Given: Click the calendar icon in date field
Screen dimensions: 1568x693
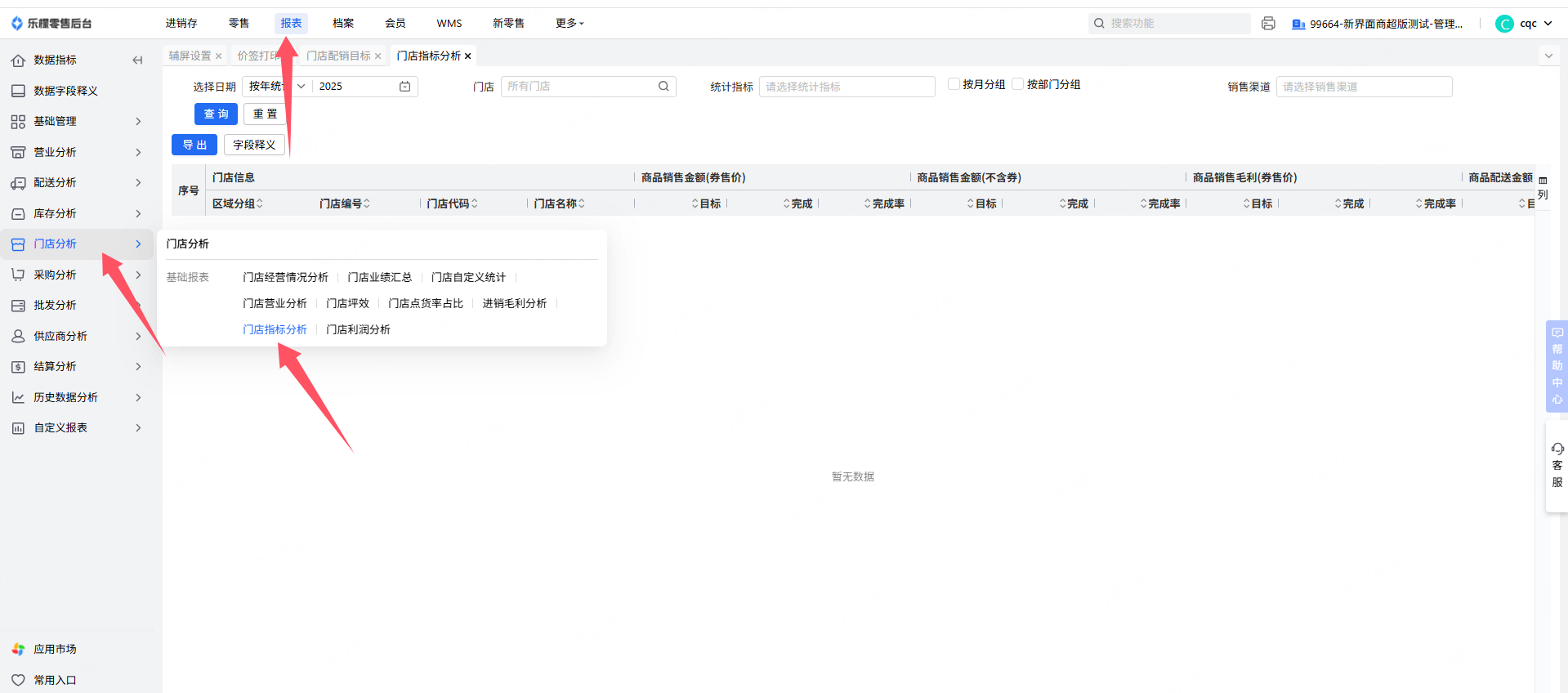Looking at the screenshot, I should [x=404, y=87].
